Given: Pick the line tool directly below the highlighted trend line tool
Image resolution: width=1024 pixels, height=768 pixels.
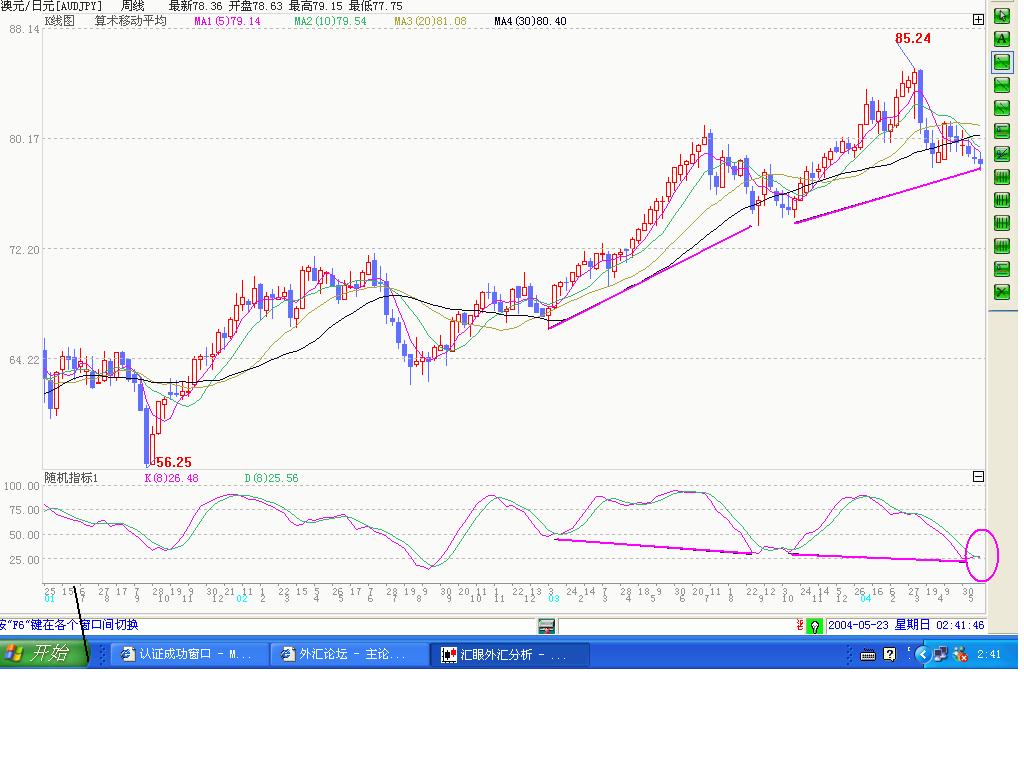Looking at the screenshot, I should click(1001, 85).
